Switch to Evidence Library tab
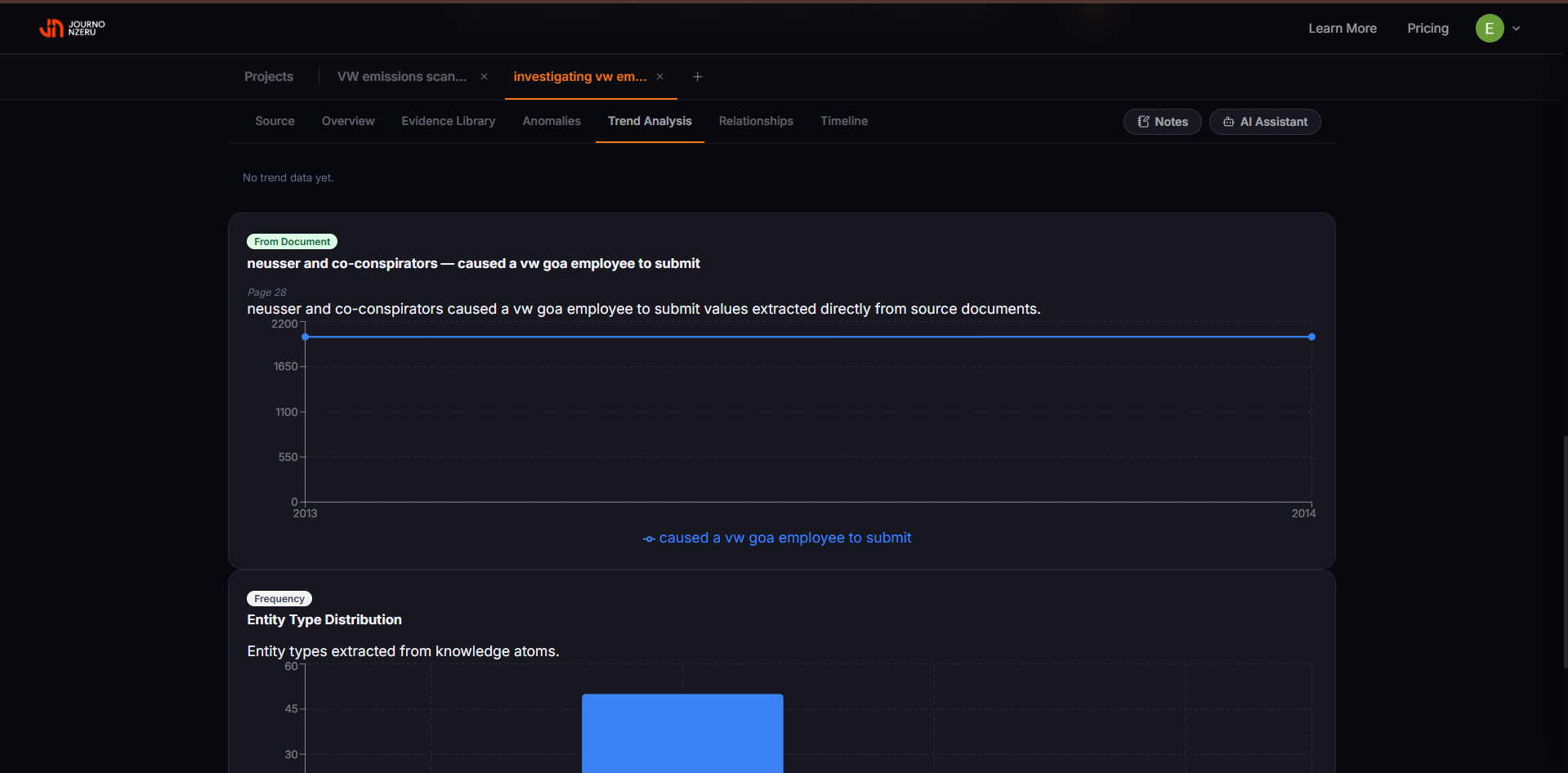1568x773 pixels. tap(449, 121)
